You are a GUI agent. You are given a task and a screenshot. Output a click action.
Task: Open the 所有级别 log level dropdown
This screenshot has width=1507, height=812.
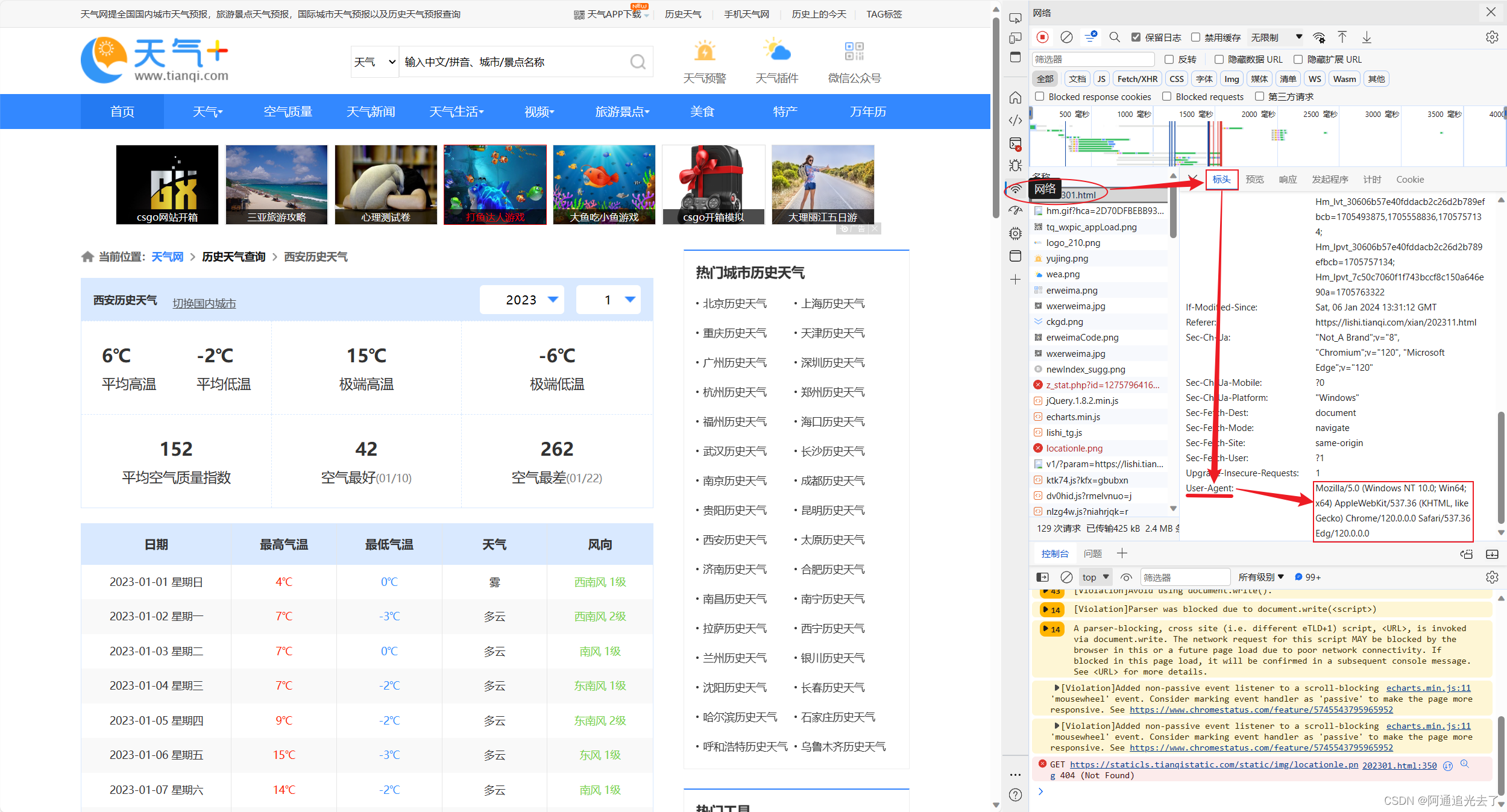coord(1262,576)
